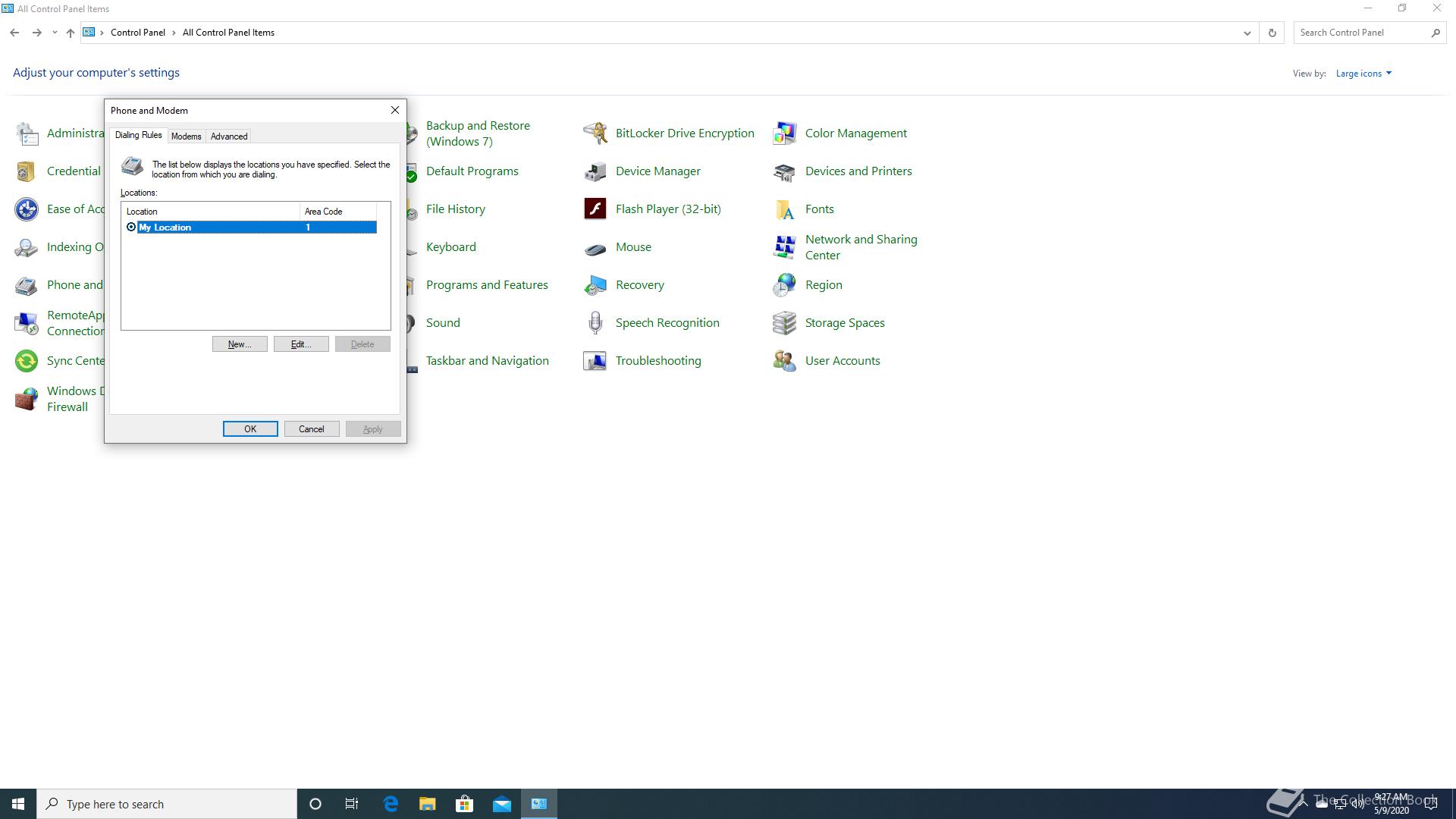Switch to the Modems tab
1456x819 pixels.
[x=186, y=136]
